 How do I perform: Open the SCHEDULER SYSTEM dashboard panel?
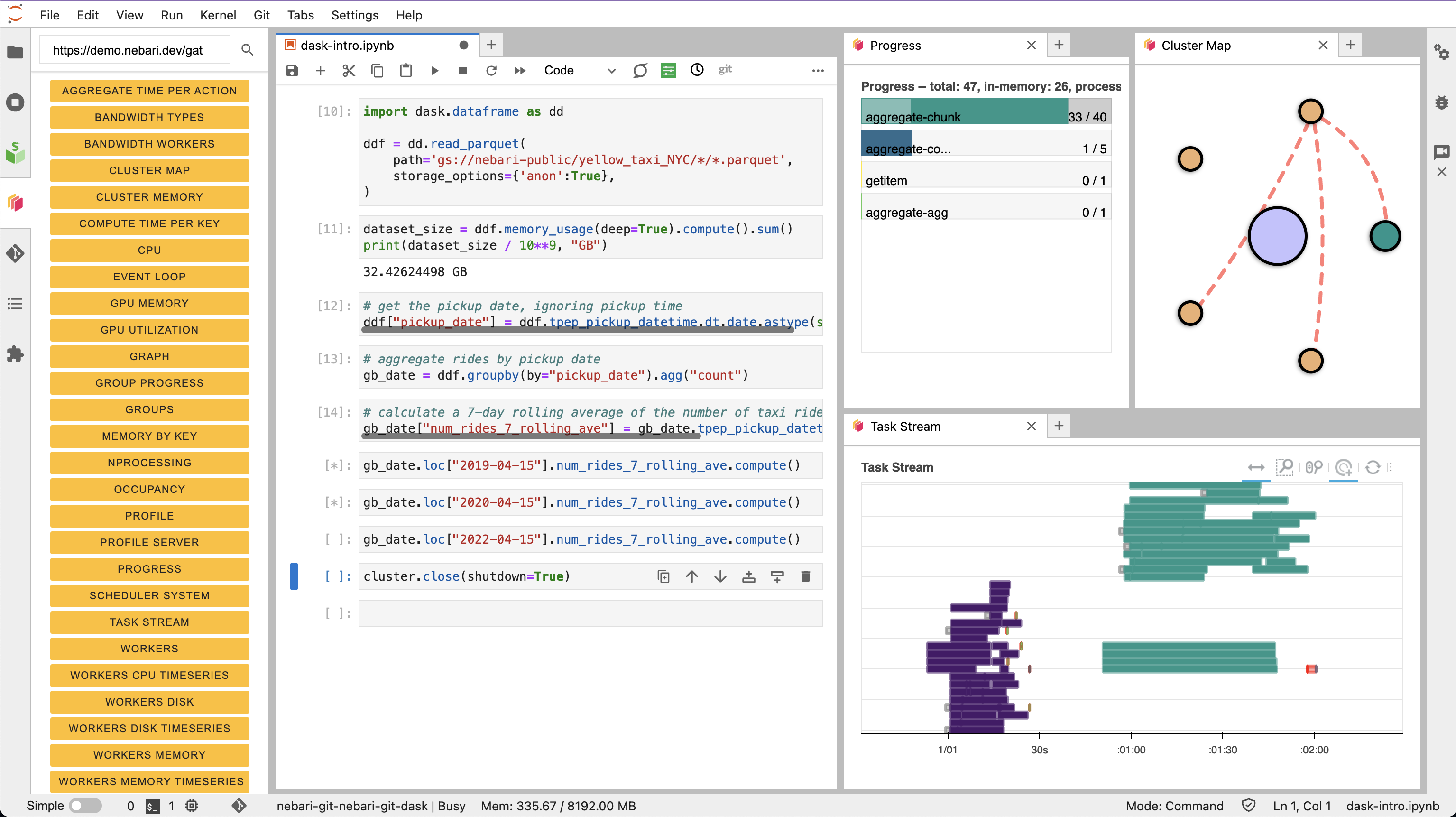tap(149, 595)
